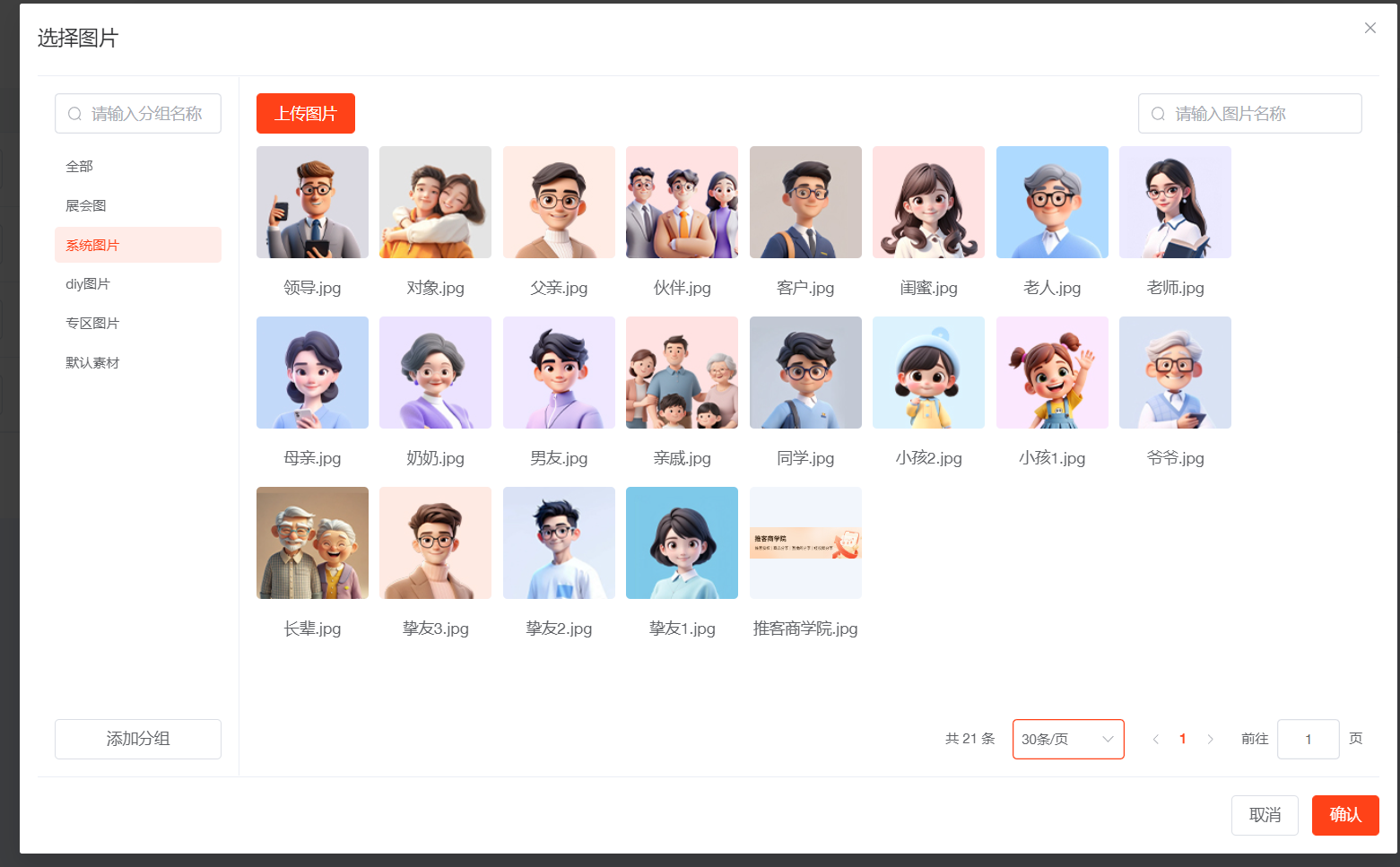Pick the 小孩1.jpg avatar image
The image size is (1400, 867).
tap(1052, 373)
